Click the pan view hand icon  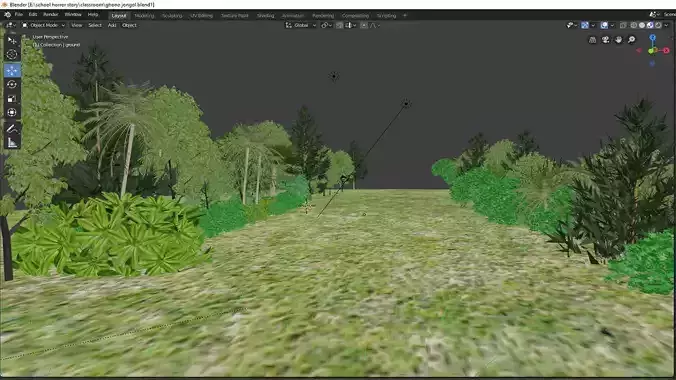click(619, 40)
